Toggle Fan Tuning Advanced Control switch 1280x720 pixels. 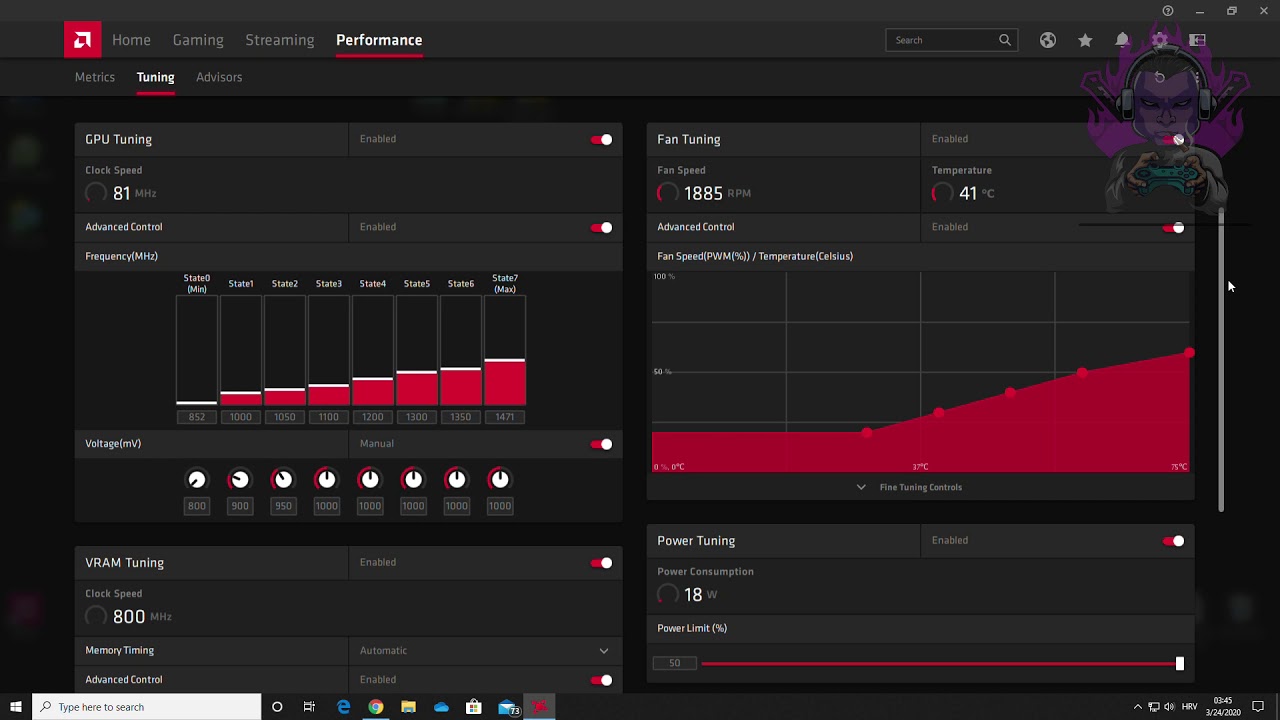coord(1173,228)
